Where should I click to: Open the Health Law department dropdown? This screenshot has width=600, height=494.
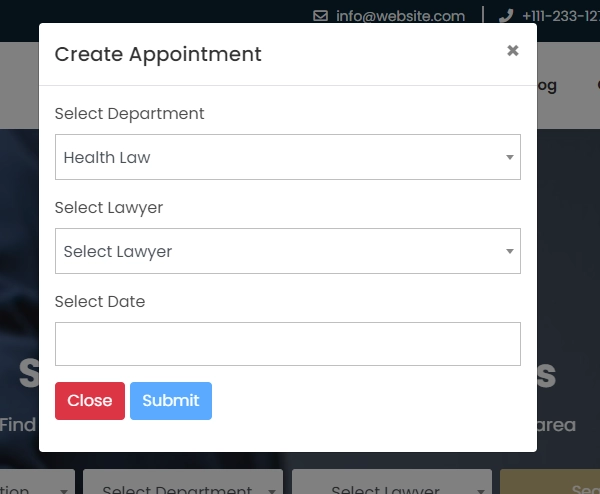coord(288,157)
